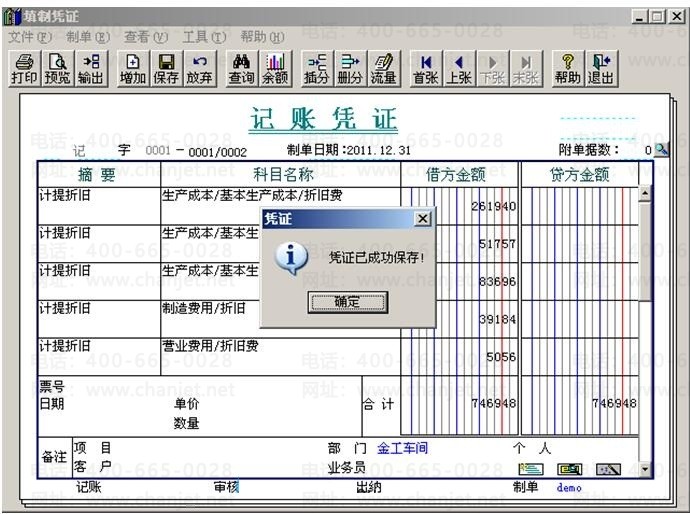Open 预览 print preview from toolbar
Screen dimensions: 690x514
click(x=58, y=69)
